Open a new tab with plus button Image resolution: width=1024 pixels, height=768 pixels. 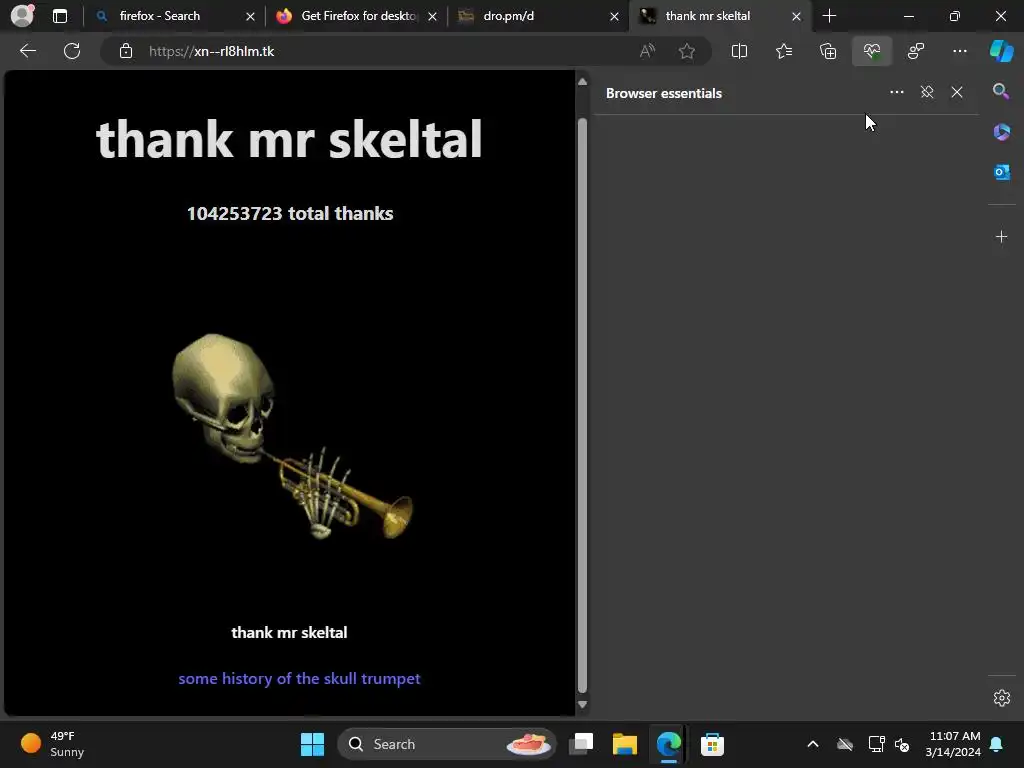pyautogui.click(x=829, y=16)
